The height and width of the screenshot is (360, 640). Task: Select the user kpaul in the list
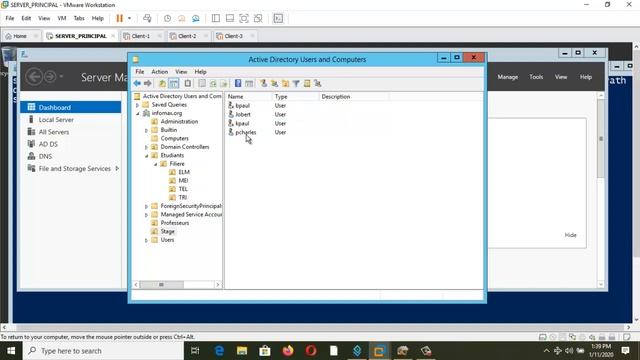point(242,123)
